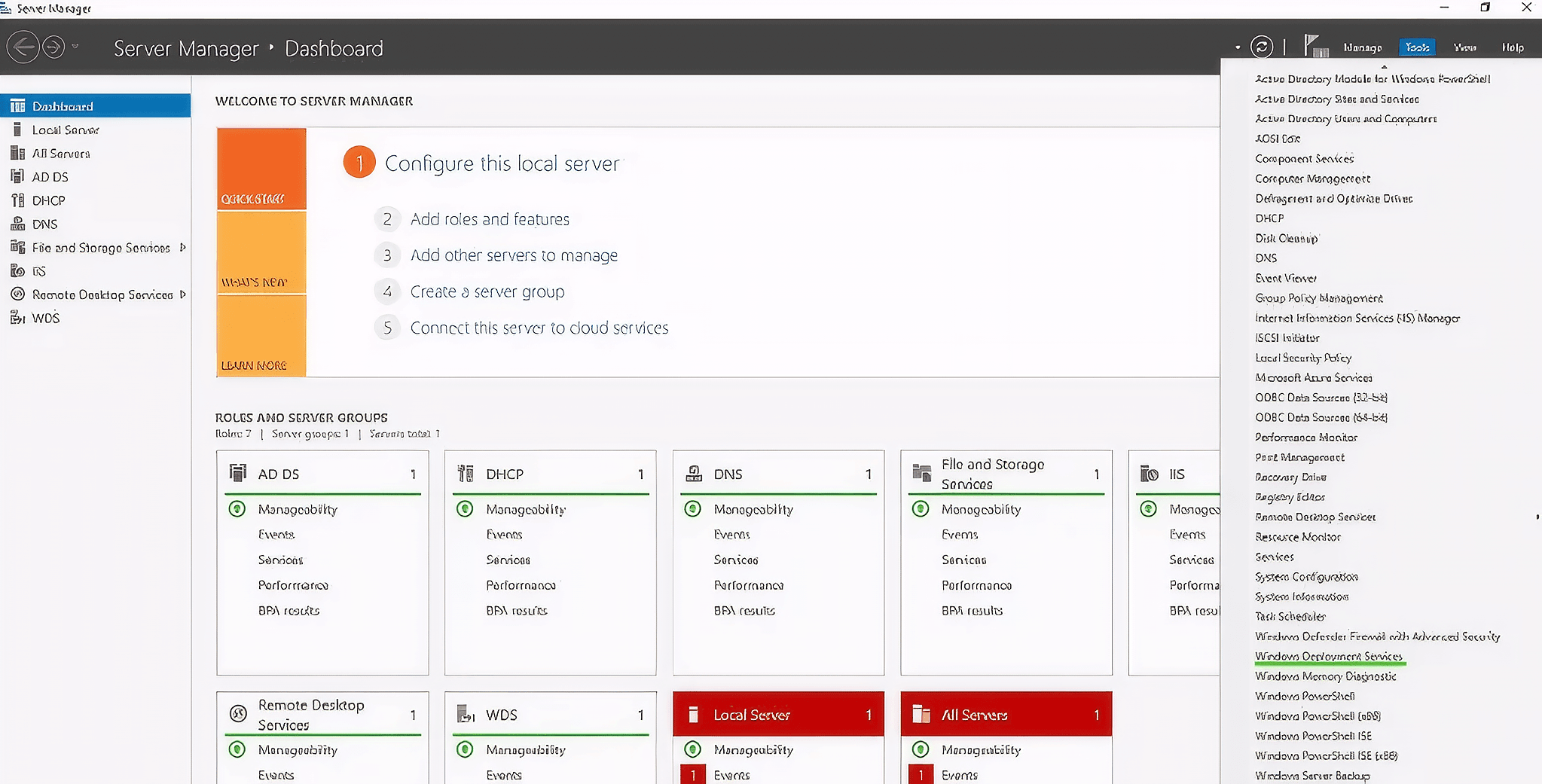Expand File and Storage Services sidebar arrow
1542x784 pixels.
[x=182, y=247]
